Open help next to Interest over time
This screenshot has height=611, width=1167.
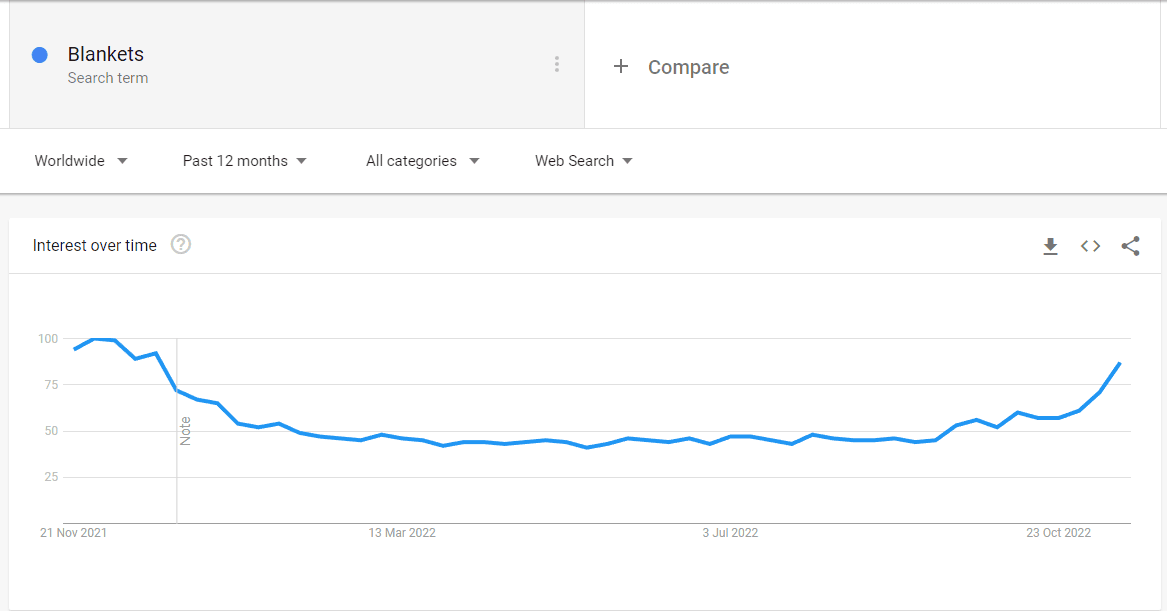[x=181, y=244]
